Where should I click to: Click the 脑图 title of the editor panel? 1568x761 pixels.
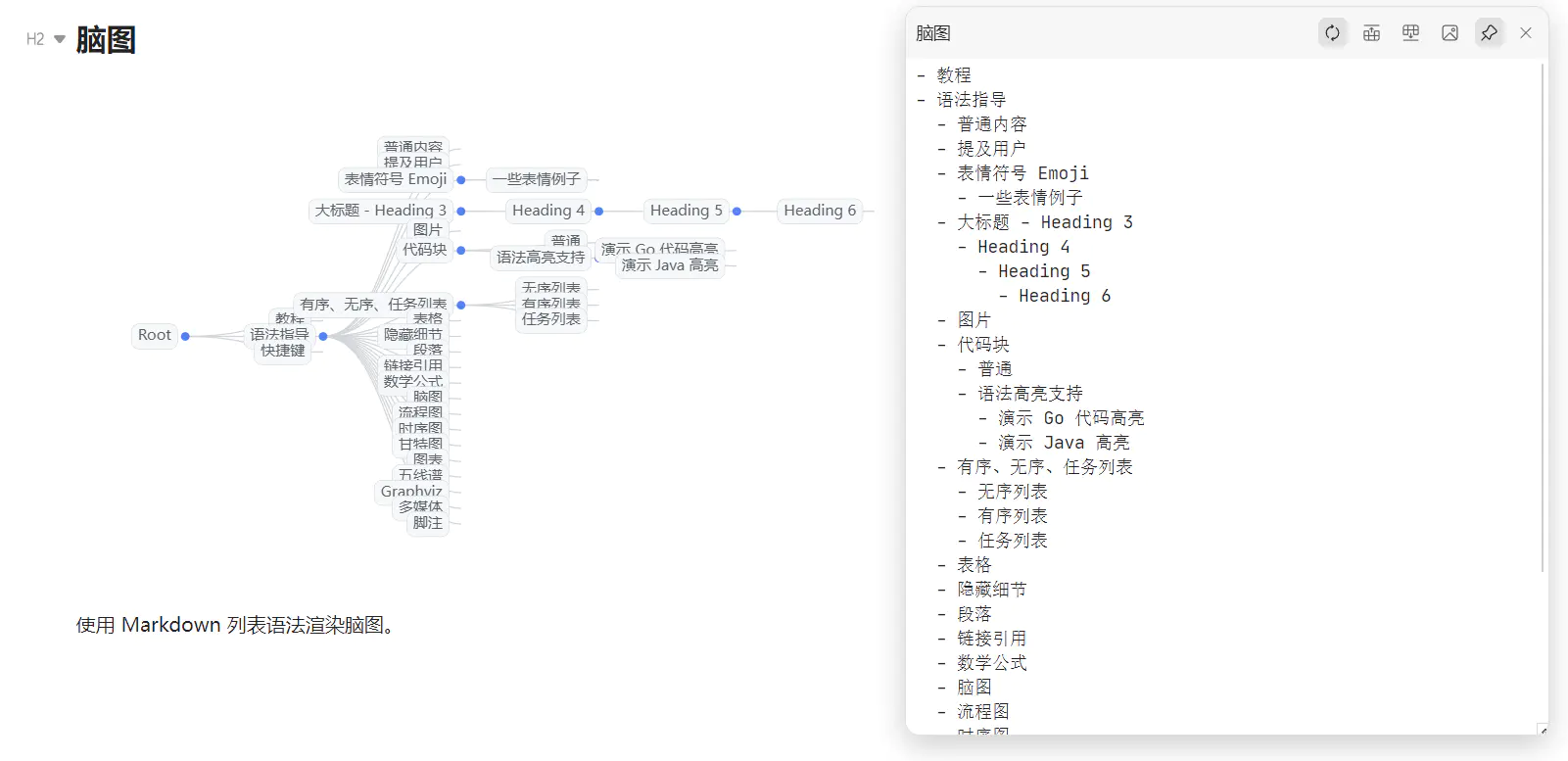[x=933, y=33]
